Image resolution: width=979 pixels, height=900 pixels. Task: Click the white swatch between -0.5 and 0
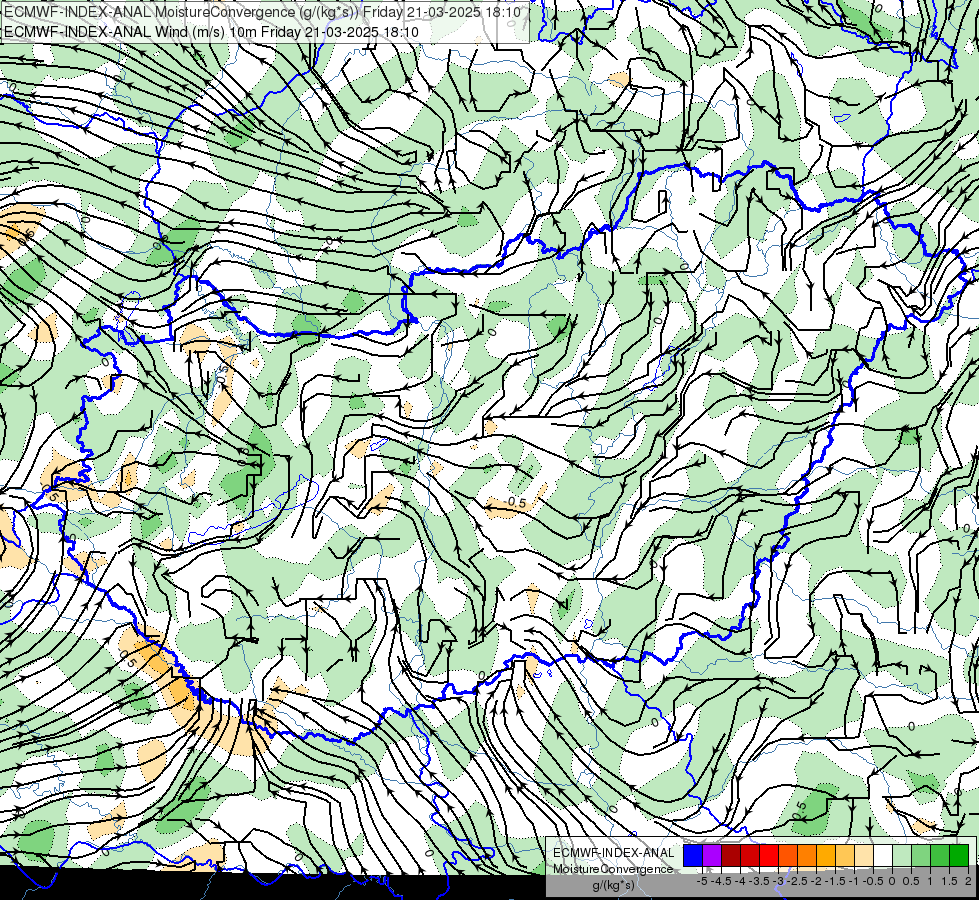882,856
